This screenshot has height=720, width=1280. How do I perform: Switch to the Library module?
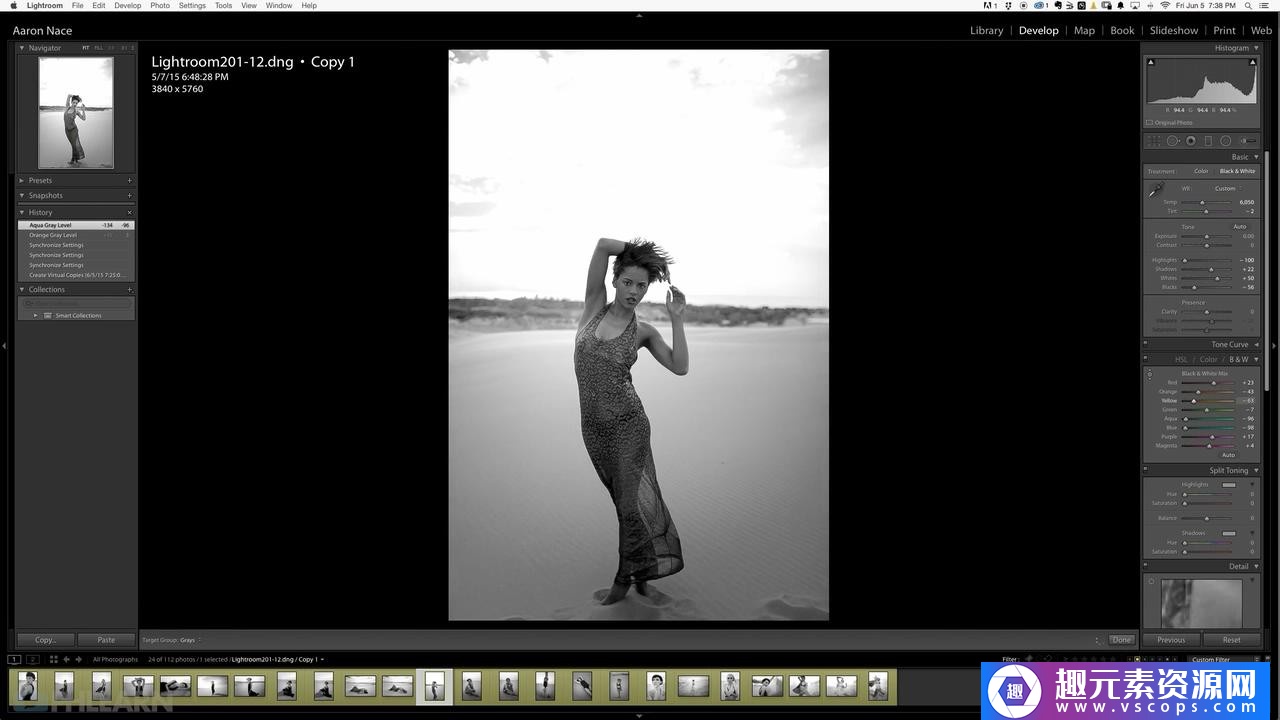986,31
